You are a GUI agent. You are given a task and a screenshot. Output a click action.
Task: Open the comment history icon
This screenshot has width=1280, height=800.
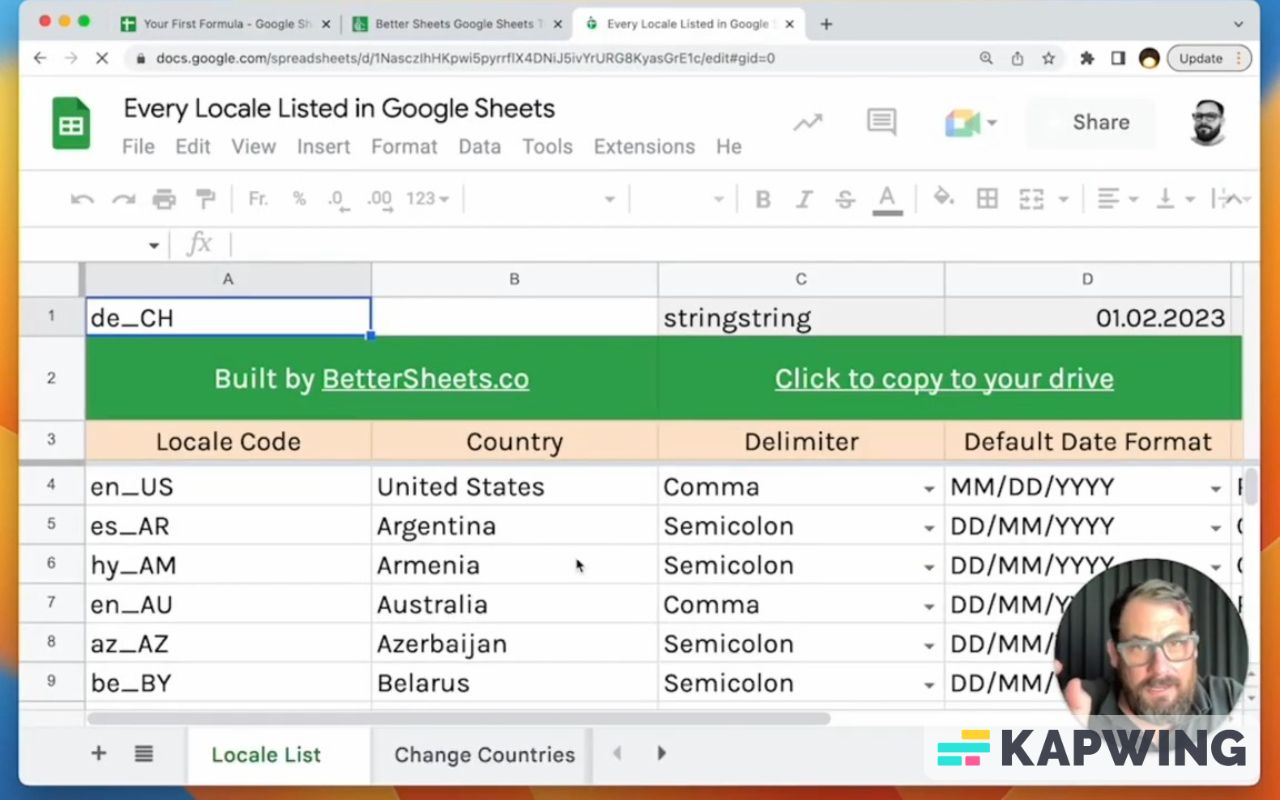(x=881, y=122)
